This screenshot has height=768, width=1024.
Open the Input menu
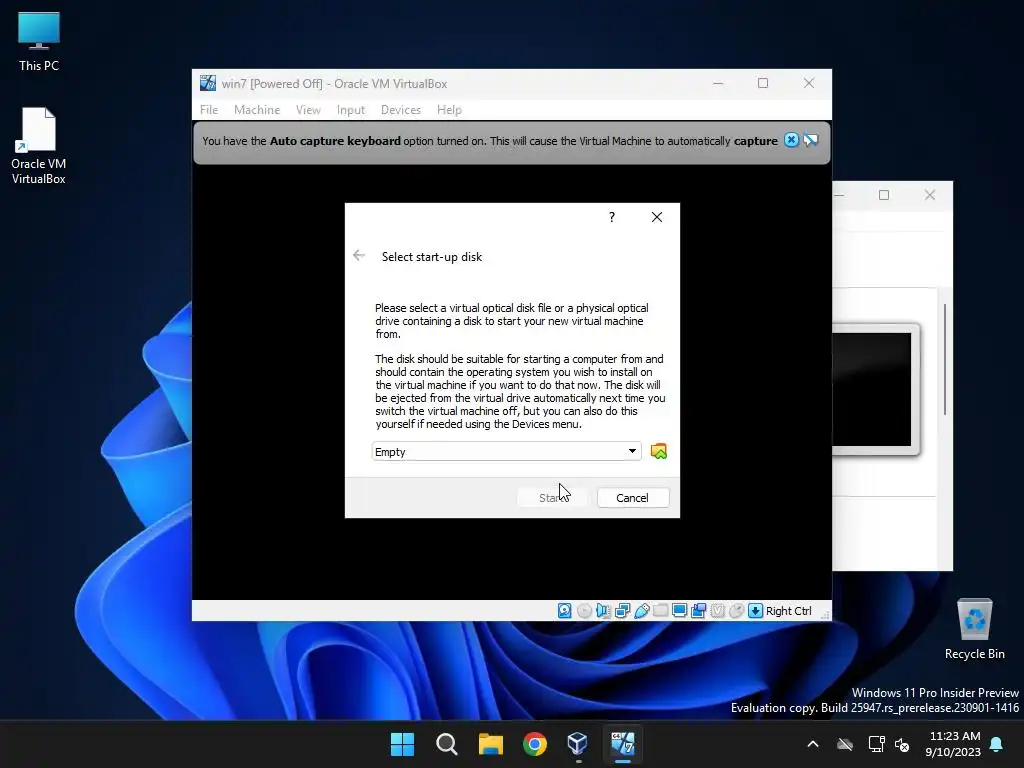coord(351,110)
